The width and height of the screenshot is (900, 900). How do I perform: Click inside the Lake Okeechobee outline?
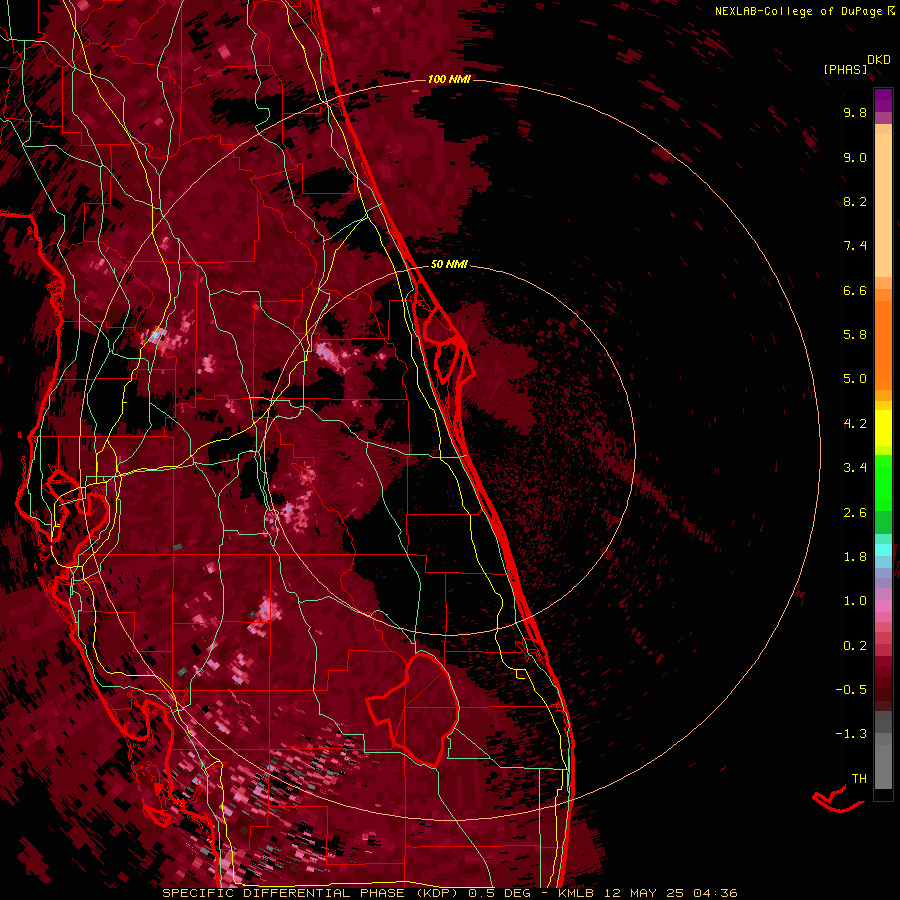[425, 709]
